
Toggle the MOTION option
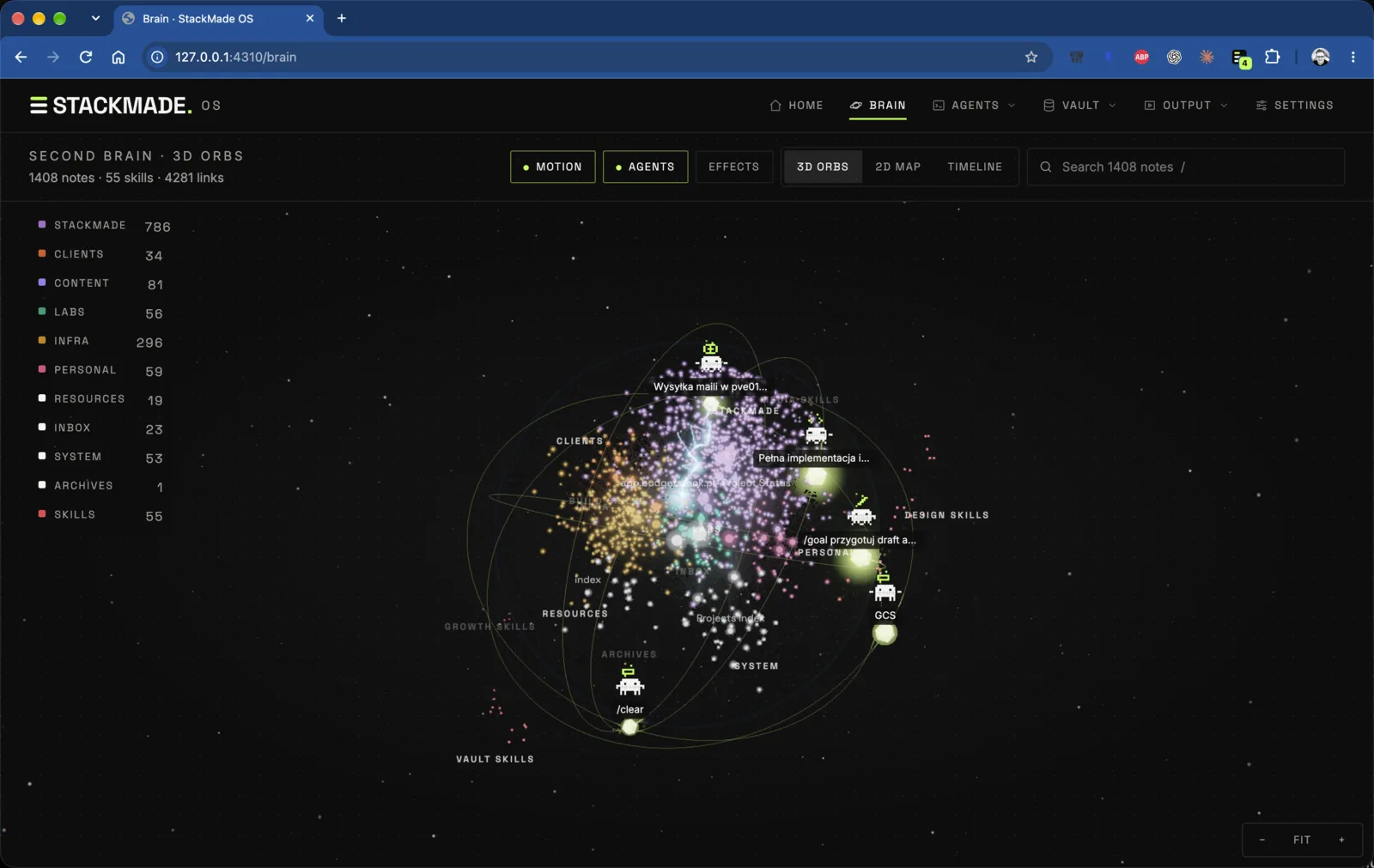click(x=552, y=167)
